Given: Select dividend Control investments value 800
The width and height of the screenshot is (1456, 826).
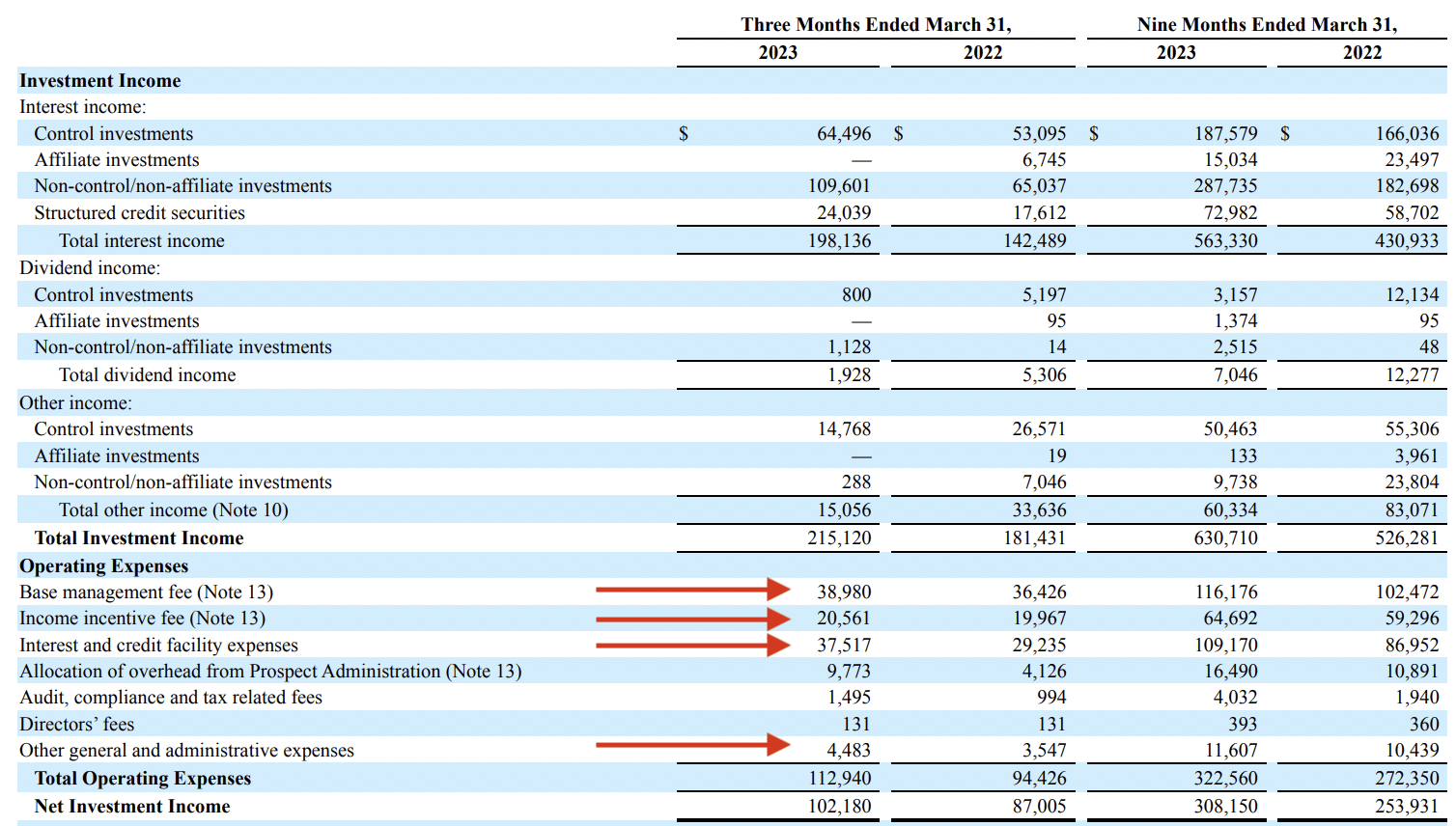Looking at the screenshot, I should pos(856,295).
